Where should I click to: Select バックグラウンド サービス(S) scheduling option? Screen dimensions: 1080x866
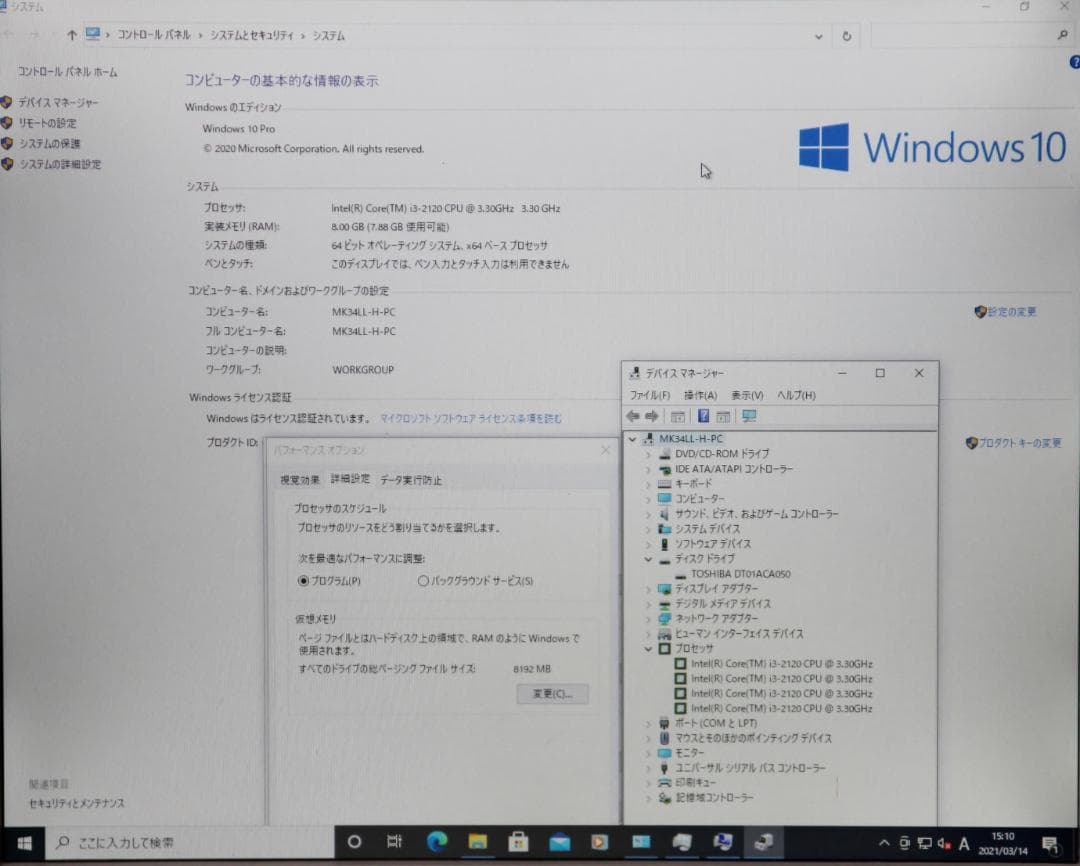425,582
